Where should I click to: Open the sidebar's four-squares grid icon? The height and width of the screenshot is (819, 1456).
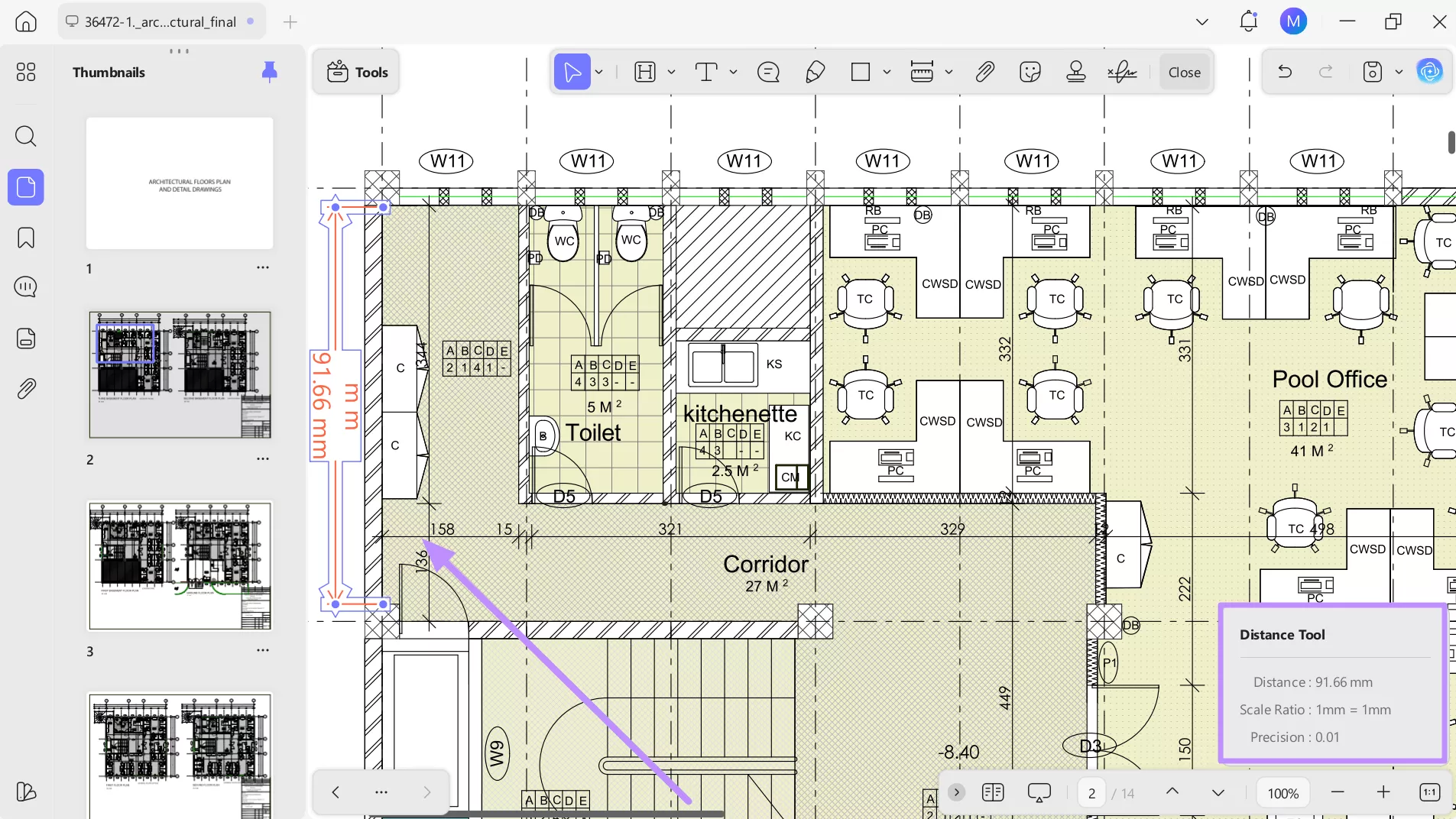26,72
